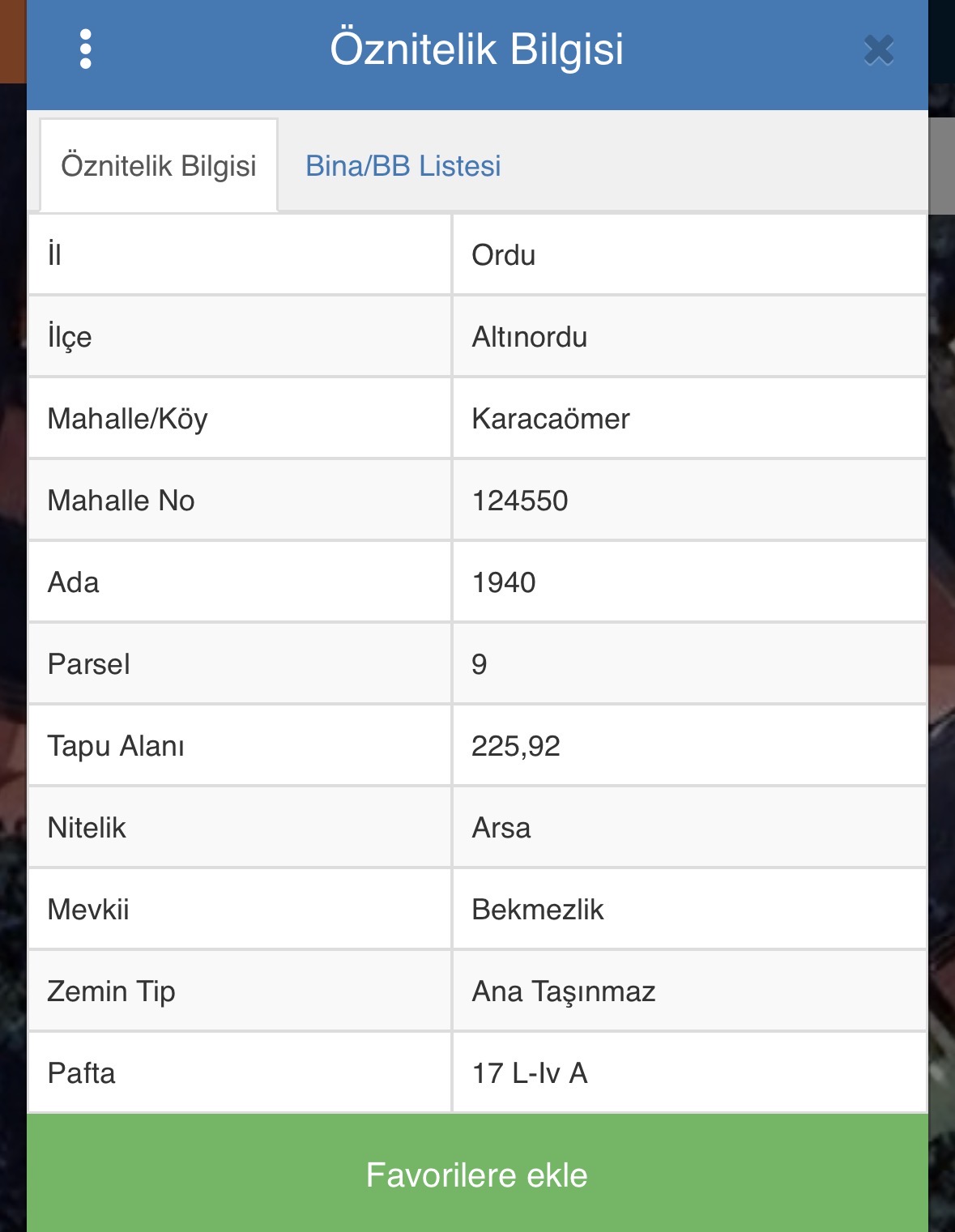This screenshot has width=955, height=1232.
Task: Select the Mahalle No value 124550
Action: pyautogui.click(x=520, y=501)
